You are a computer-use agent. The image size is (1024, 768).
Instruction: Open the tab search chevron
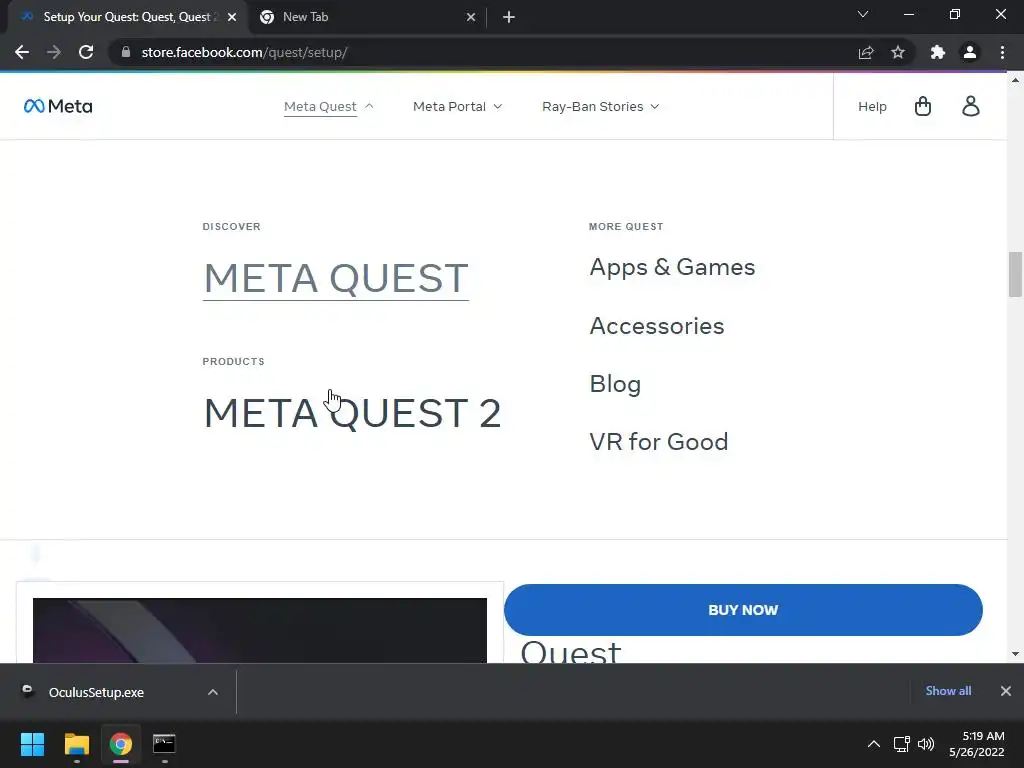tap(863, 14)
